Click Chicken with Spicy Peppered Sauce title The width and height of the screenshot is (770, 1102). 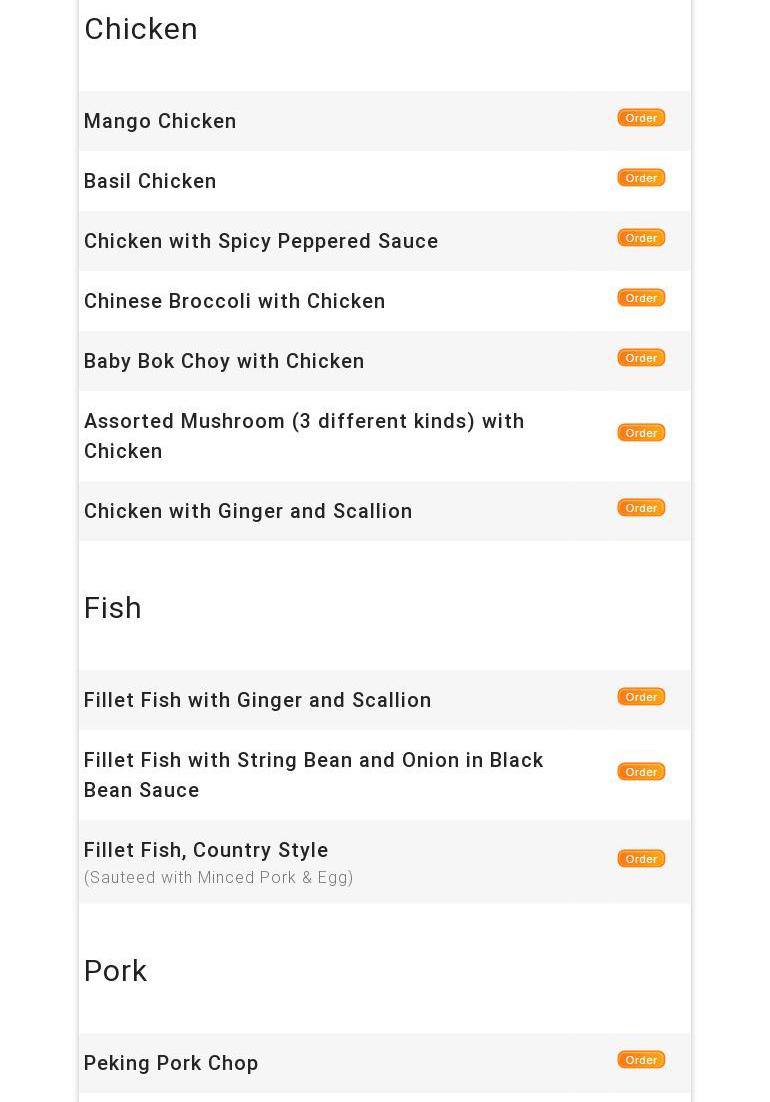click(261, 241)
